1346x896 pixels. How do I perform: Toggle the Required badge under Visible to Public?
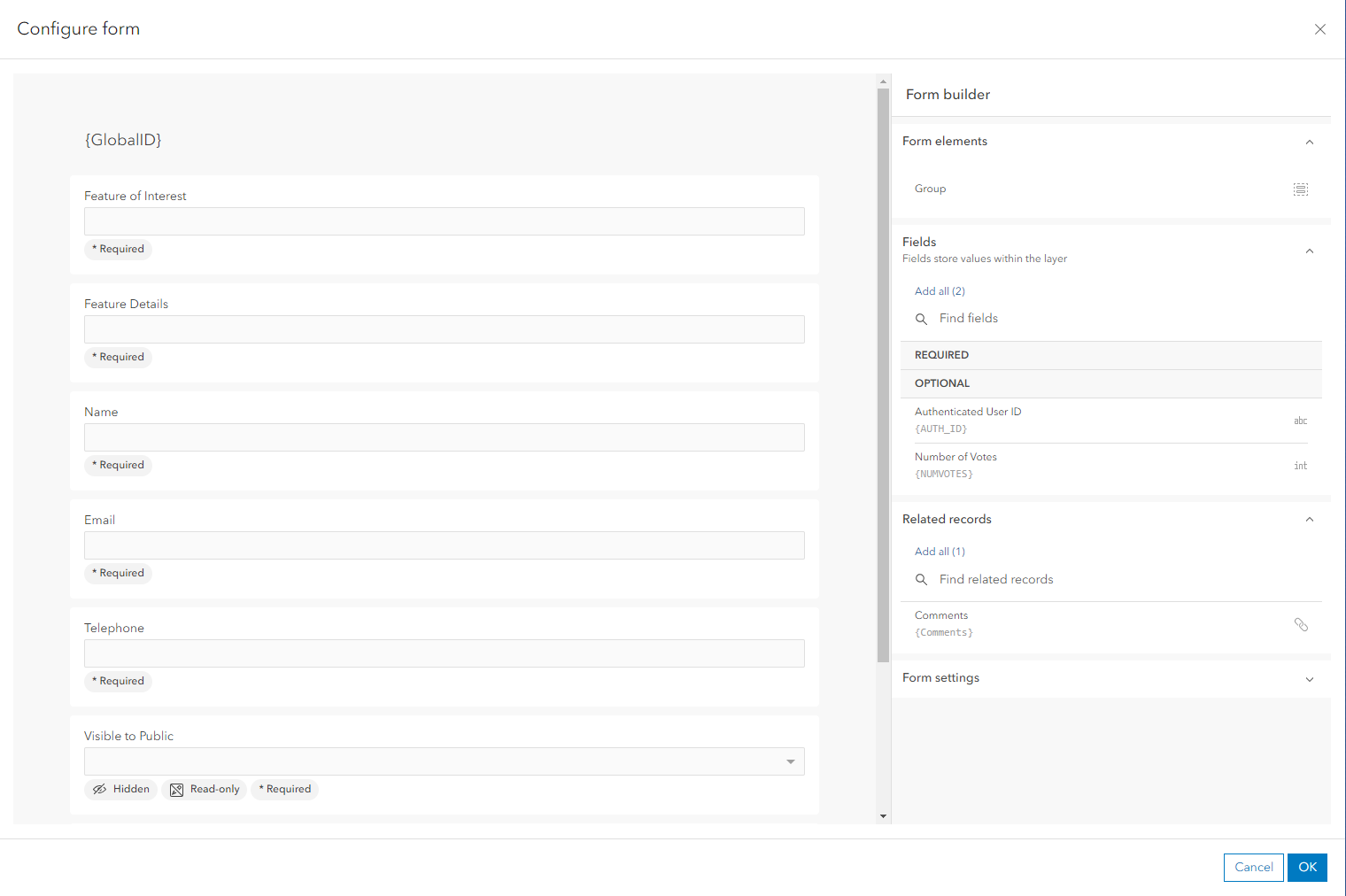point(285,789)
